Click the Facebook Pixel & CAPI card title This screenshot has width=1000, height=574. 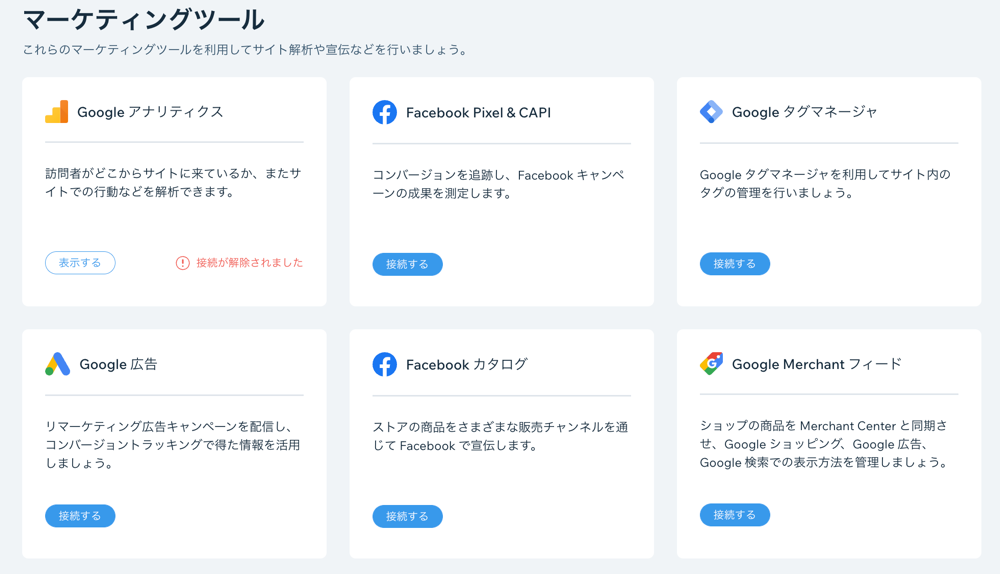coord(478,113)
